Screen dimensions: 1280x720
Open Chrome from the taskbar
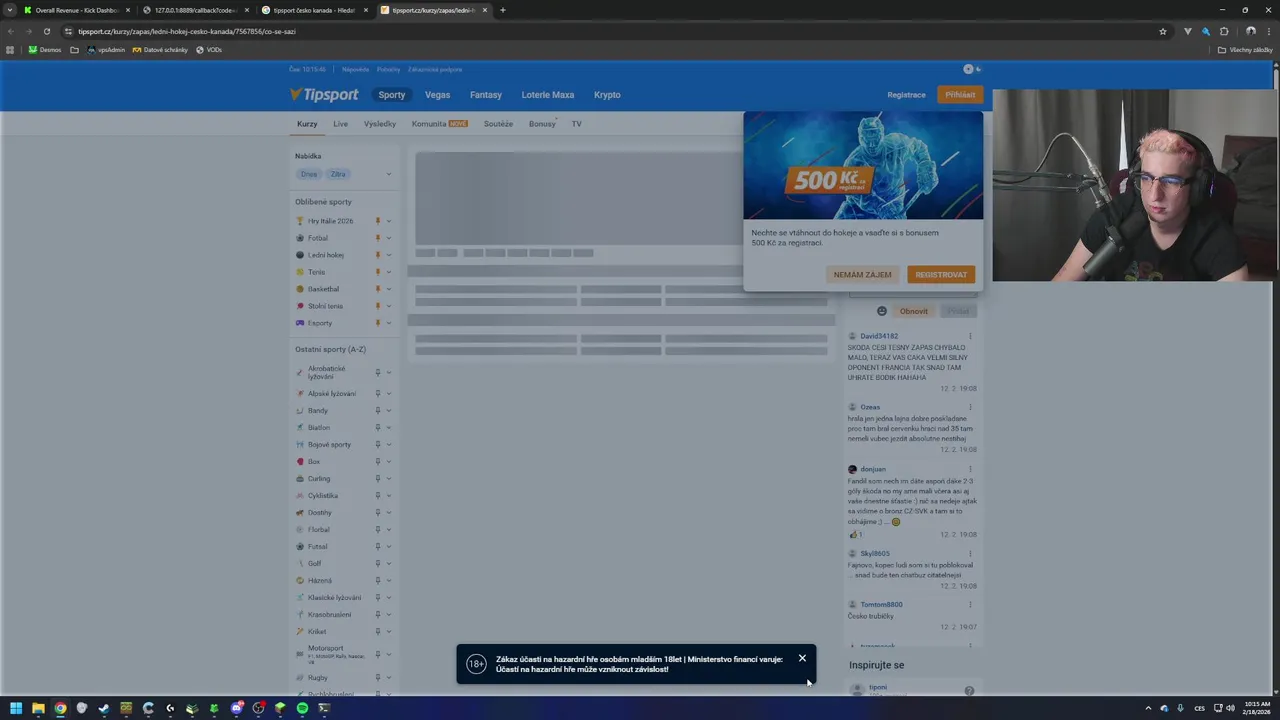60,708
